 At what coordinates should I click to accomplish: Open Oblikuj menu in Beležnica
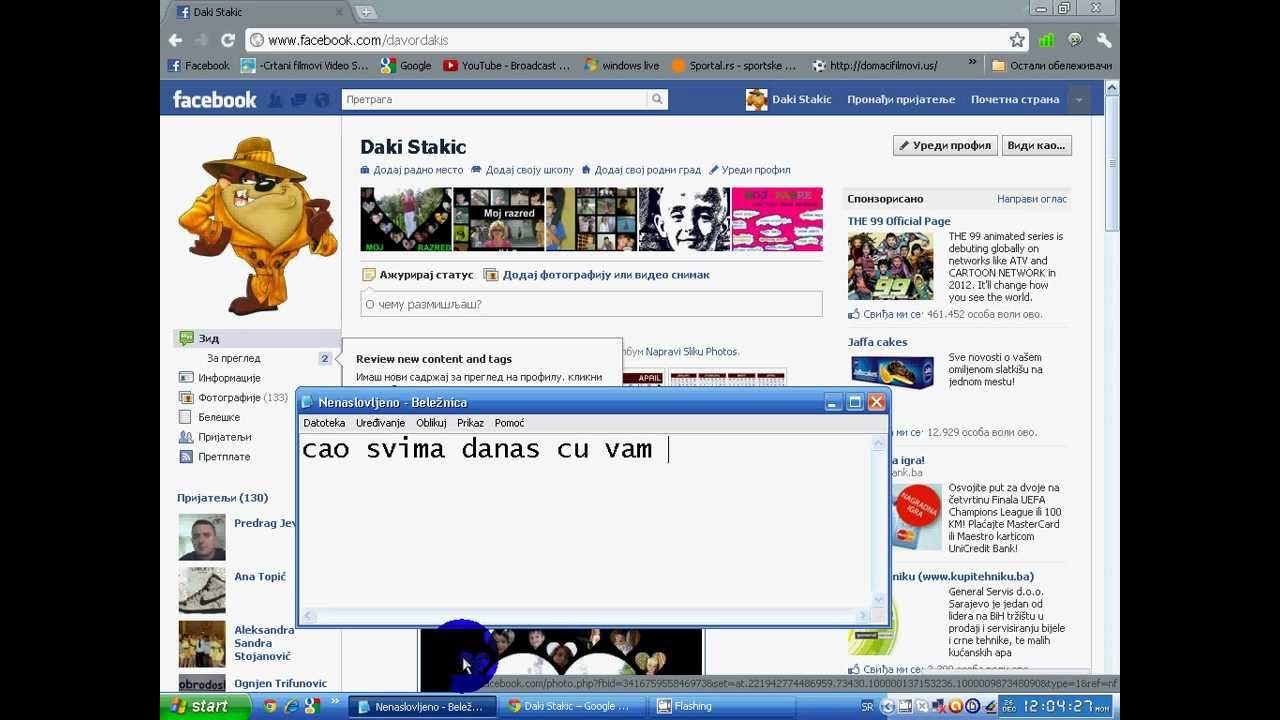pyautogui.click(x=431, y=423)
